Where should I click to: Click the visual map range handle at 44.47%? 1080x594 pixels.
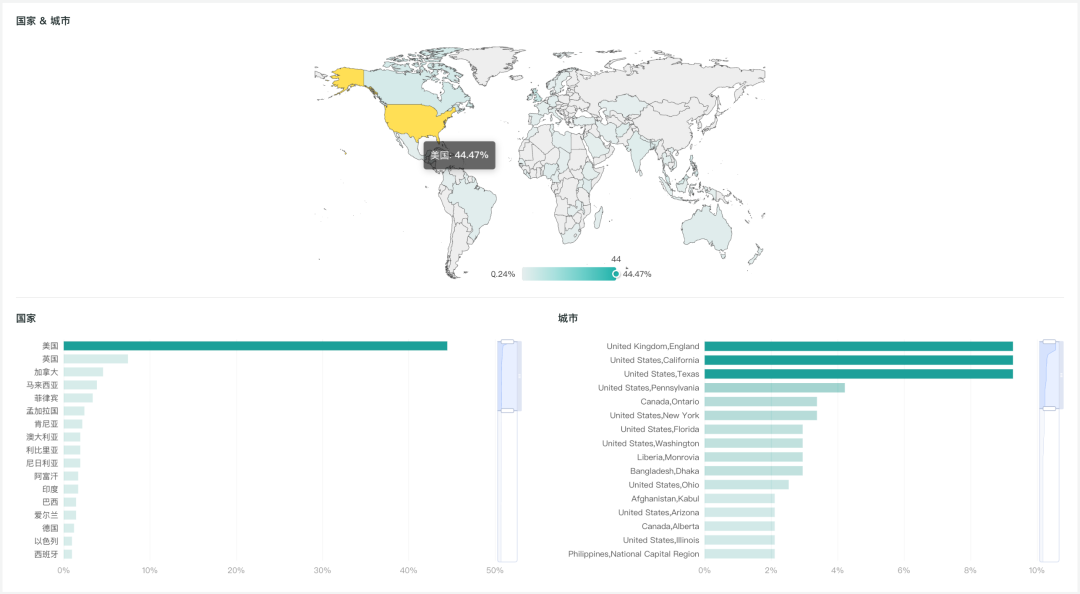click(x=616, y=274)
